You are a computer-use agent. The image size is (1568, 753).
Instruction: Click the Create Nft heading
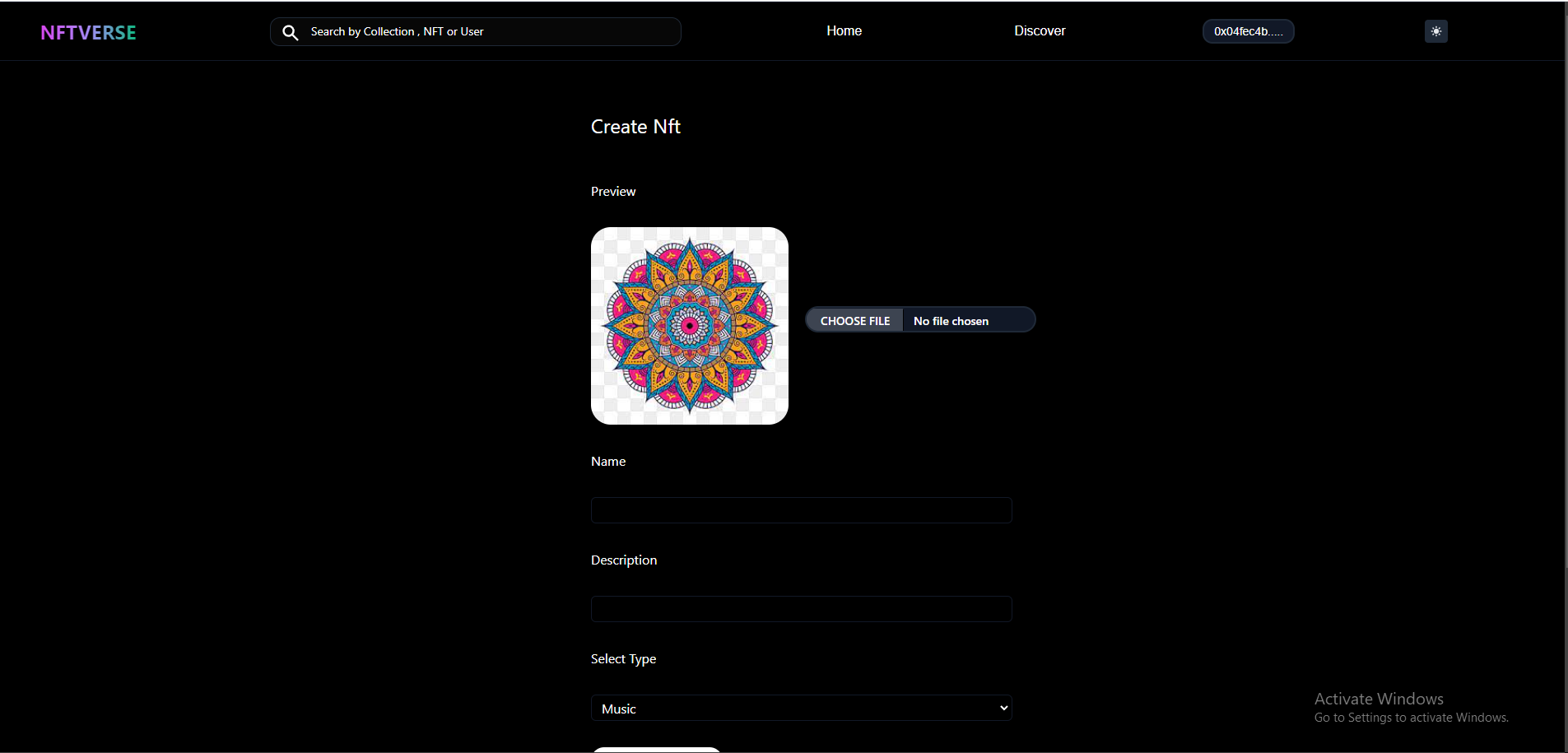point(635,127)
